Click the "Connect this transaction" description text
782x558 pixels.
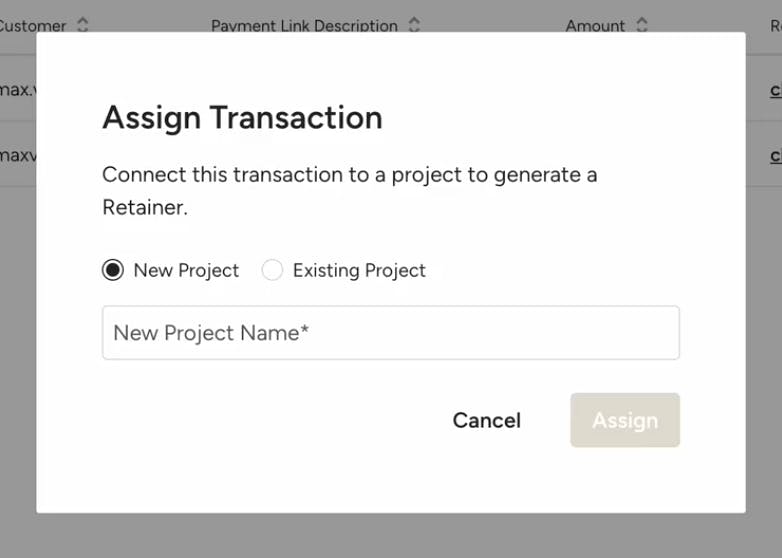[350, 191]
